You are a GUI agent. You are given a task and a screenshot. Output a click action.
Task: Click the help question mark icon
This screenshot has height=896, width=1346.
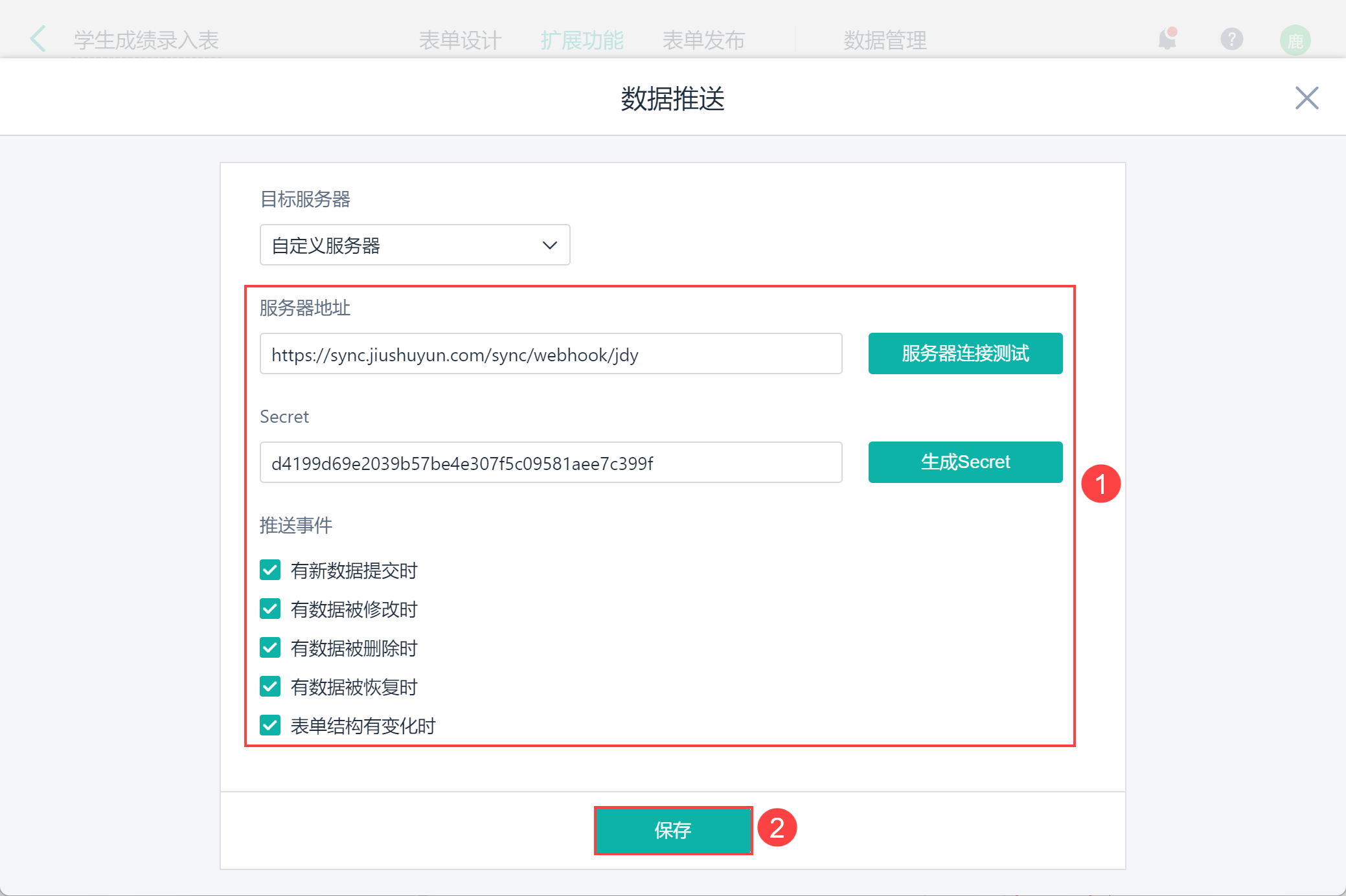pos(1231,39)
